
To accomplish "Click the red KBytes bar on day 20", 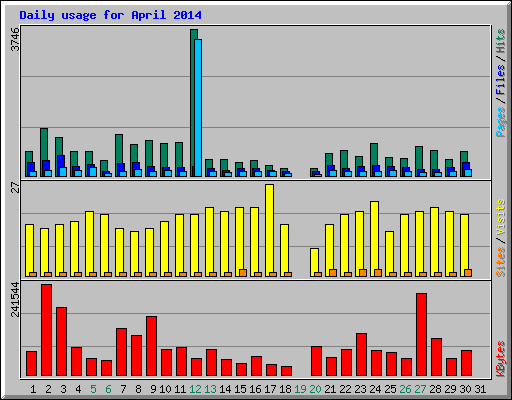I will tap(316, 361).
